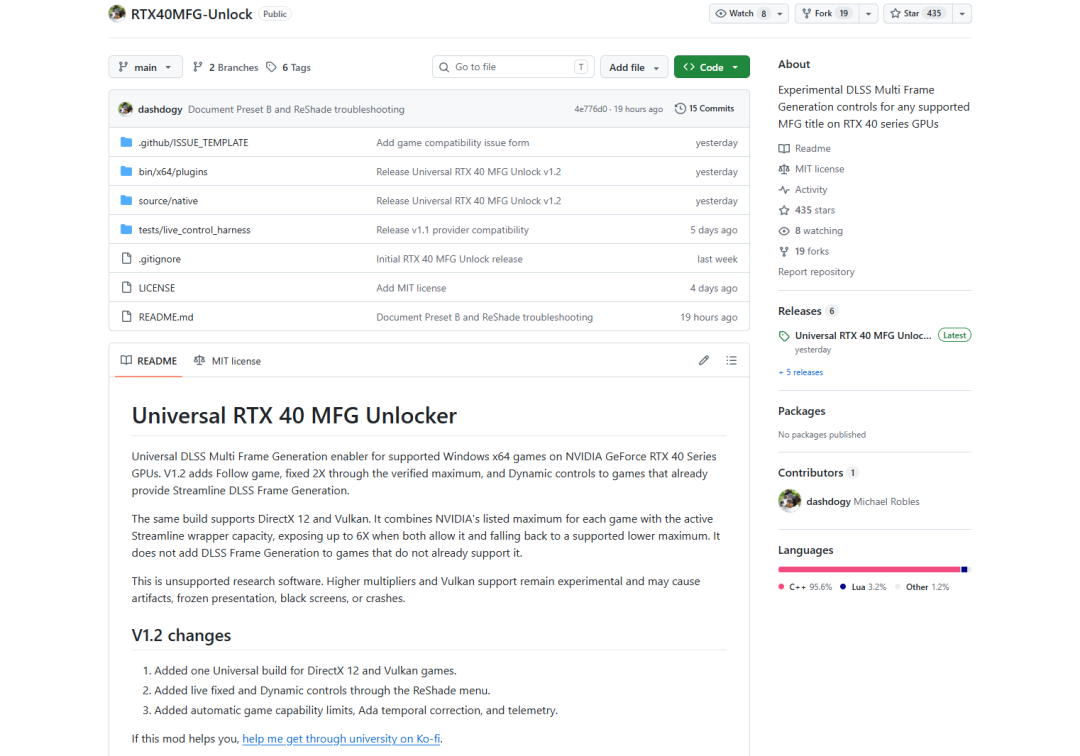Open the main branch dropdown
The height and width of the screenshot is (756, 1080).
coord(145,67)
